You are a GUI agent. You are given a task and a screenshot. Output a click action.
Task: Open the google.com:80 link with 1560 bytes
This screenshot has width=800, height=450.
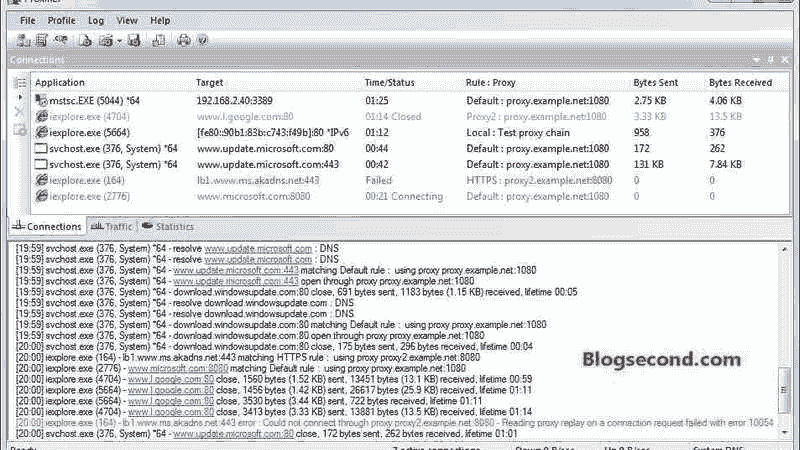[x=170, y=380]
